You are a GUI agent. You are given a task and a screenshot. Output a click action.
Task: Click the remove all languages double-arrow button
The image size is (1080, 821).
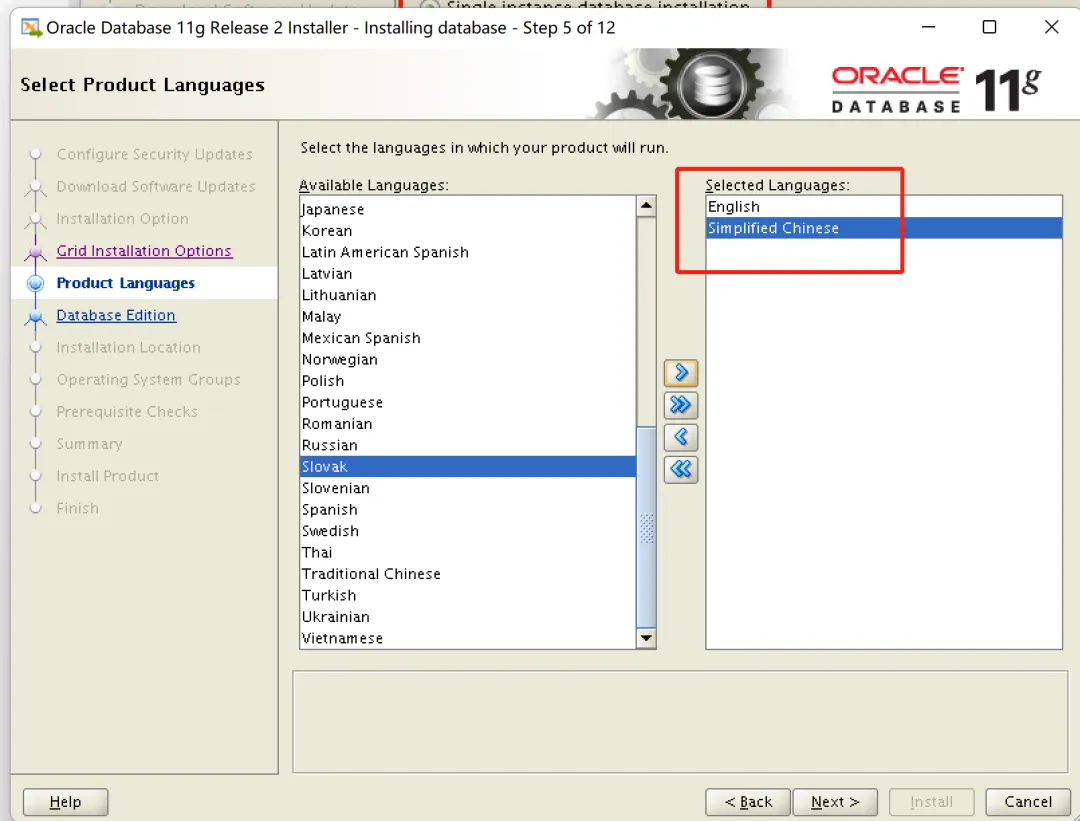(x=681, y=469)
